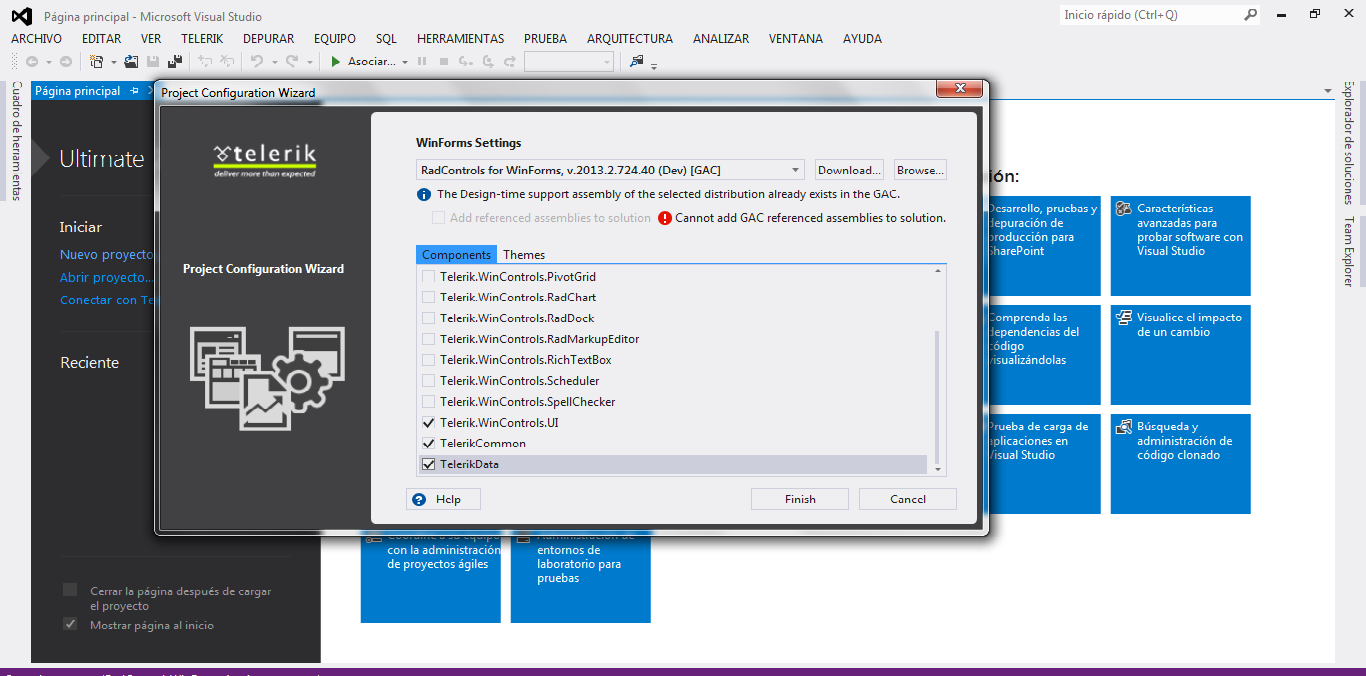The width and height of the screenshot is (1366, 676).
Task: Select the Components tab
Action: [x=456, y=255]
